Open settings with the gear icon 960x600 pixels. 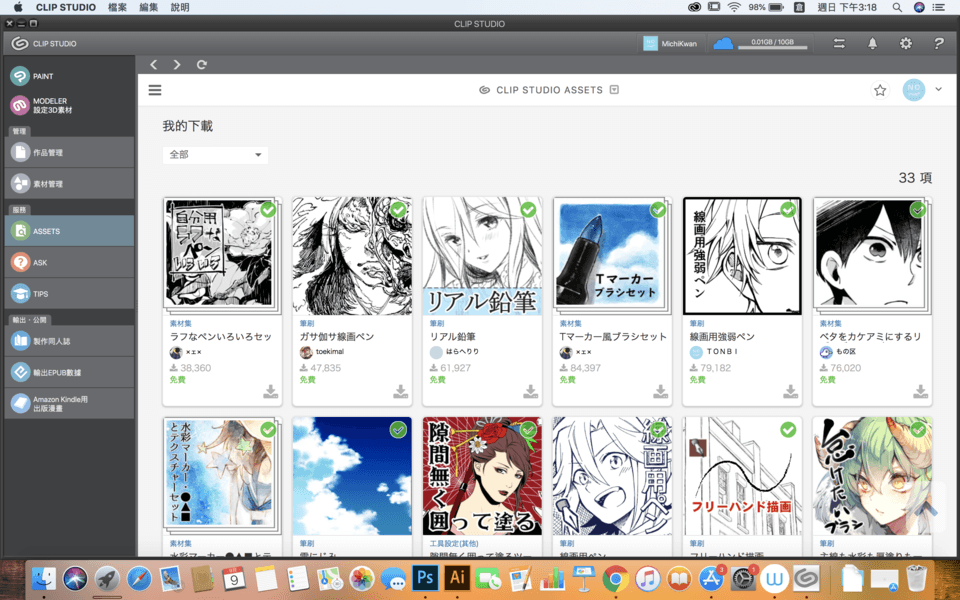[906, 43]
